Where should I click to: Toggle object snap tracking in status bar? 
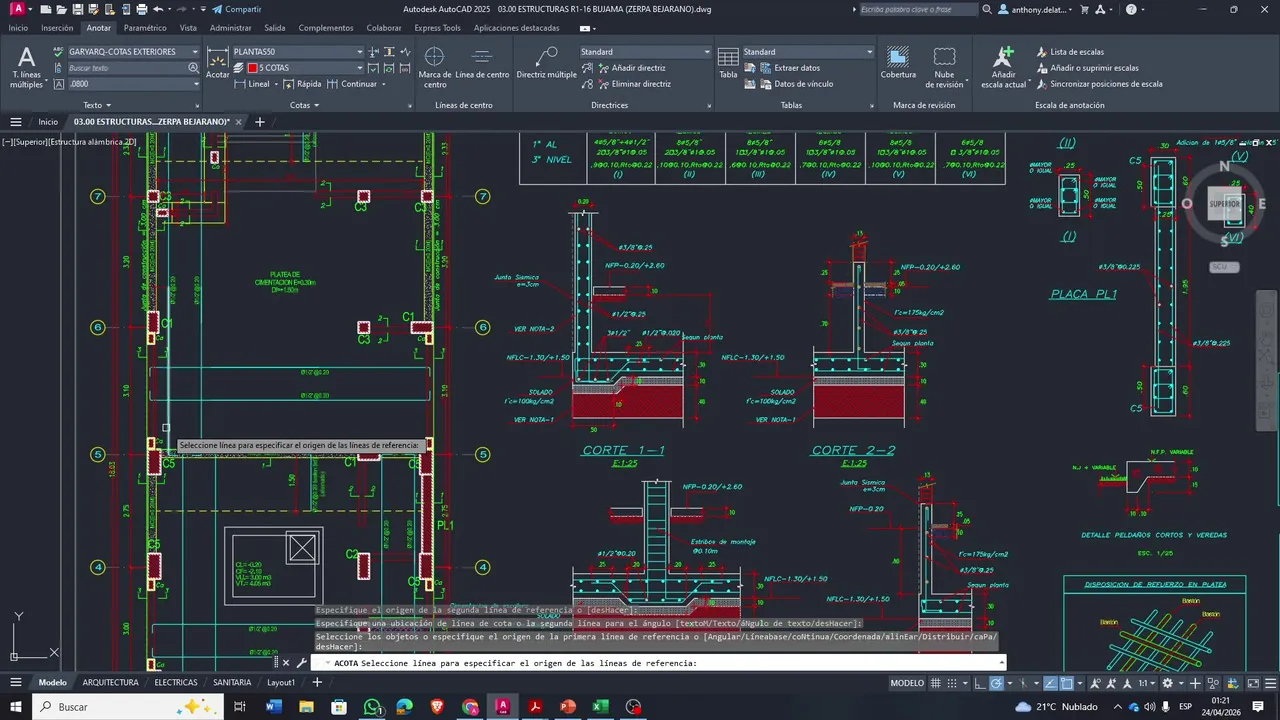point(1049,683)
